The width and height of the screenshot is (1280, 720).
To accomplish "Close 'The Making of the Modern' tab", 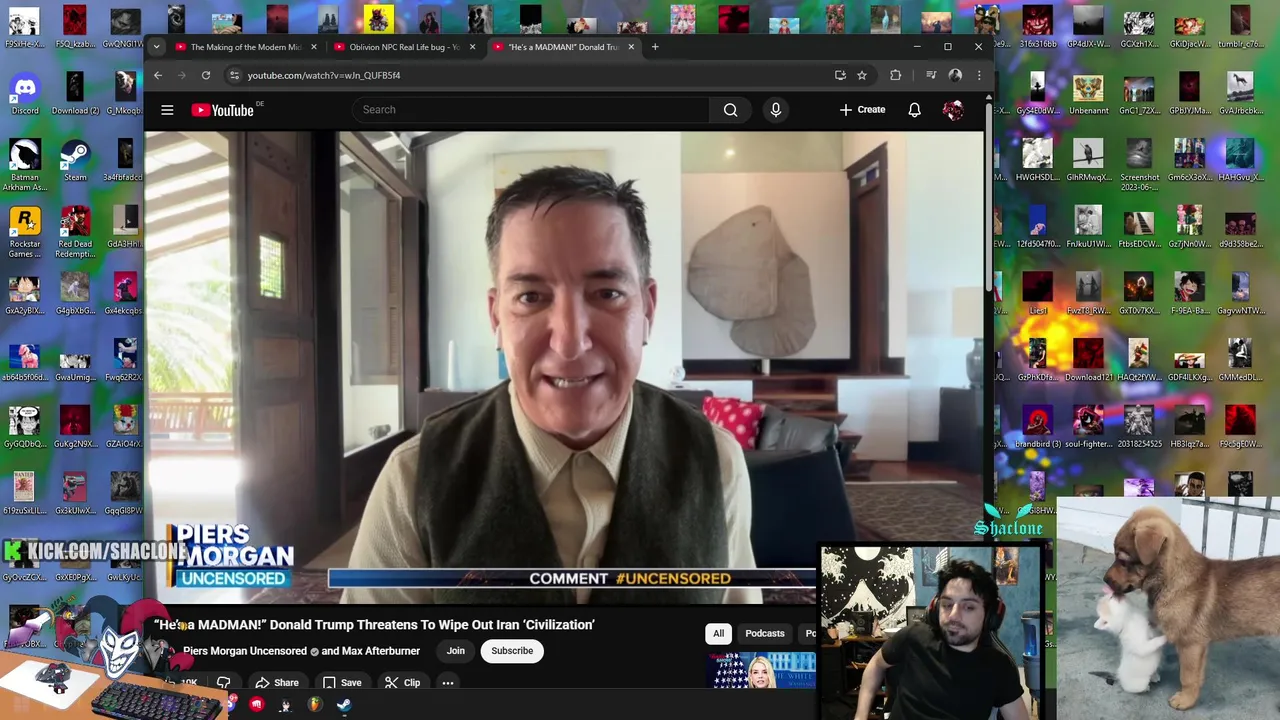I will coord(313,47).
